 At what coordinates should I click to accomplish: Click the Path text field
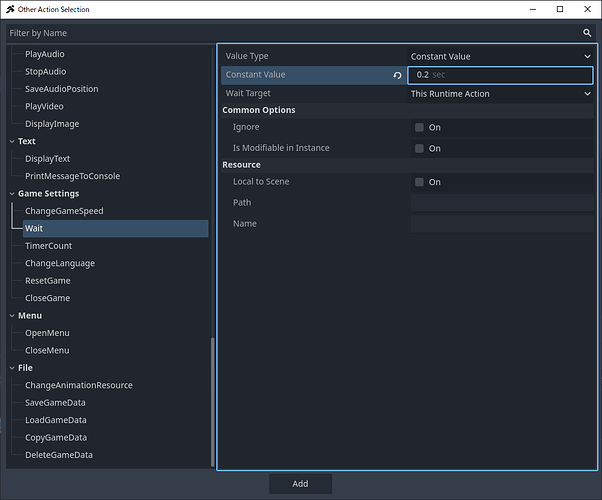[501, 203]
